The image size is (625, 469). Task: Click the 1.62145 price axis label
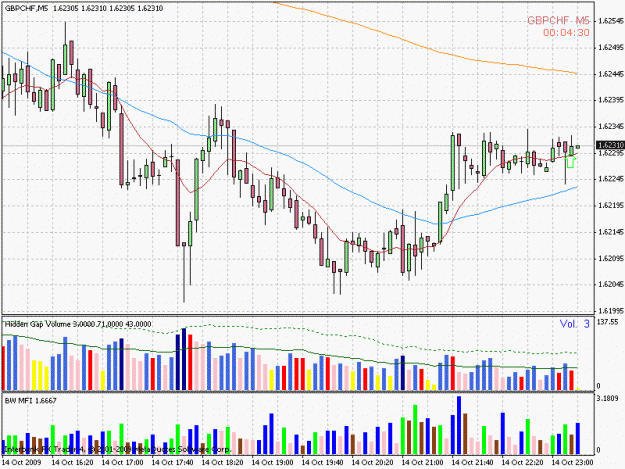[611, 232]
